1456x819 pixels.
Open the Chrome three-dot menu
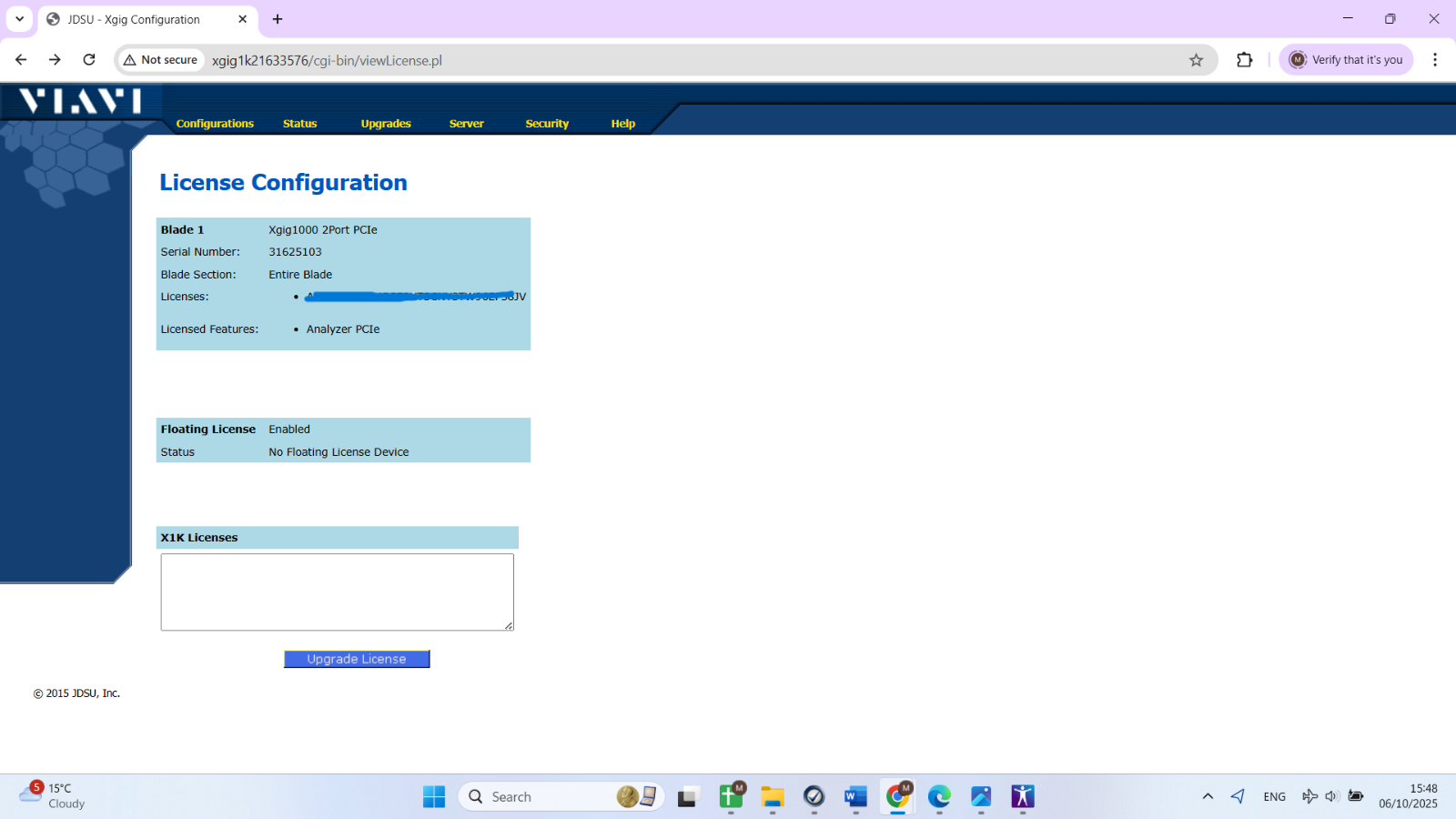pyautogui.click(x=1434, y=60)
